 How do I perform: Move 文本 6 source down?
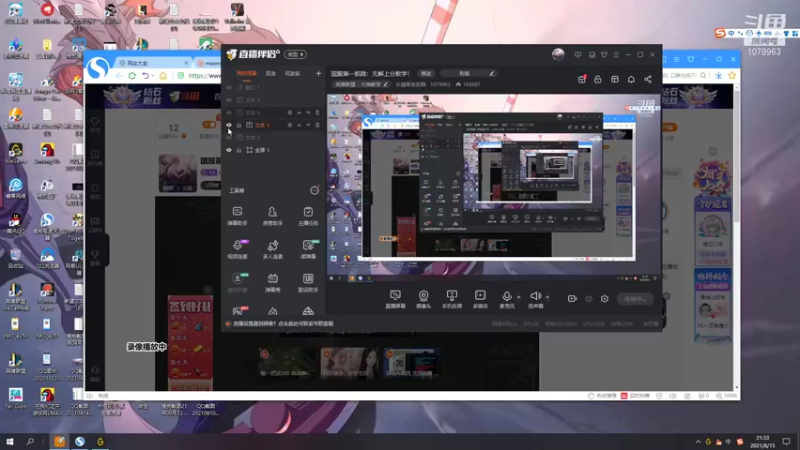308,112
